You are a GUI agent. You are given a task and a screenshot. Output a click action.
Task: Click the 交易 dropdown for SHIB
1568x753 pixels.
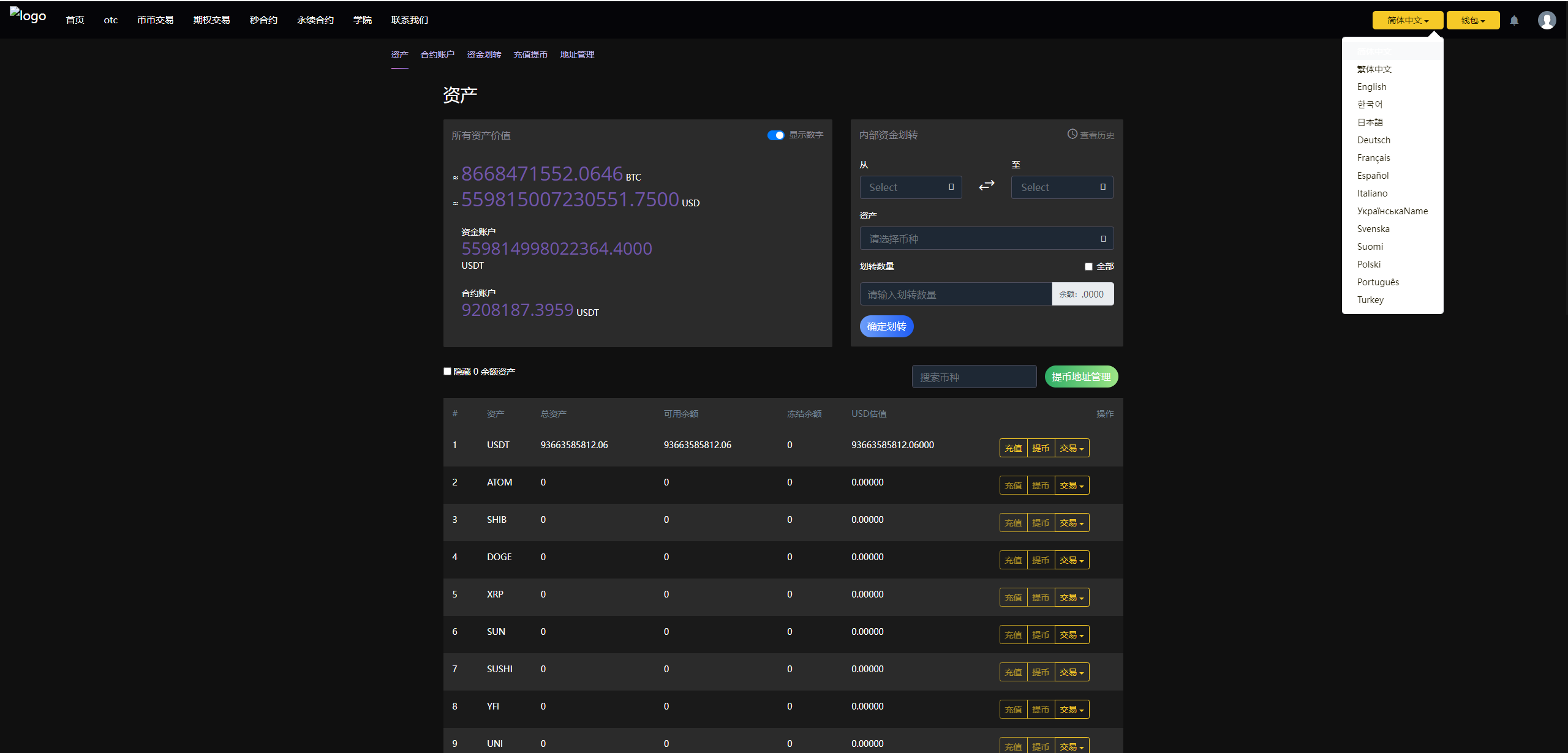[1072, 522]
